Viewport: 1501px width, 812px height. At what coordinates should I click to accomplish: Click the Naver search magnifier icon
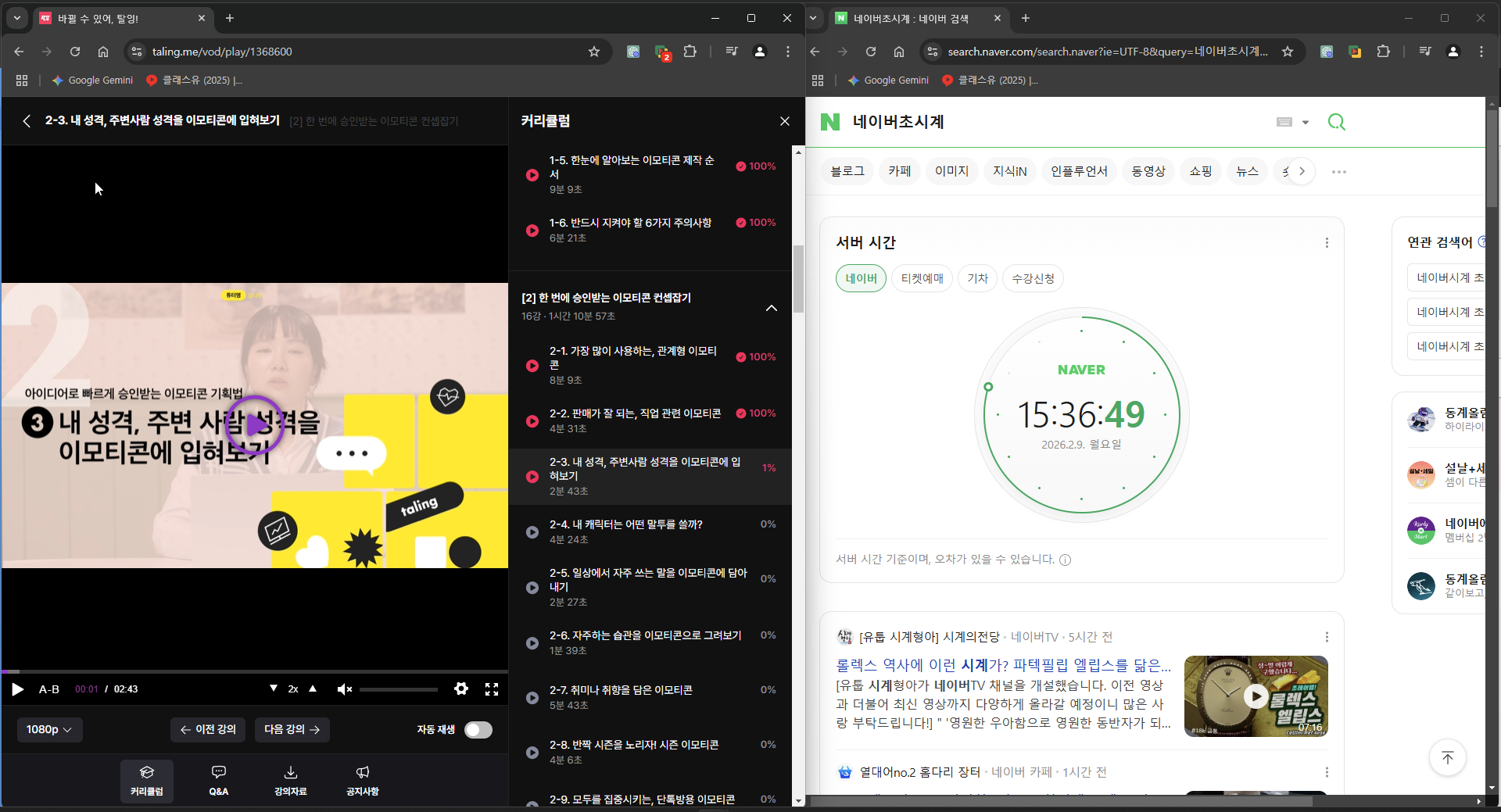pyautogui.click(x=1337, y=122)
